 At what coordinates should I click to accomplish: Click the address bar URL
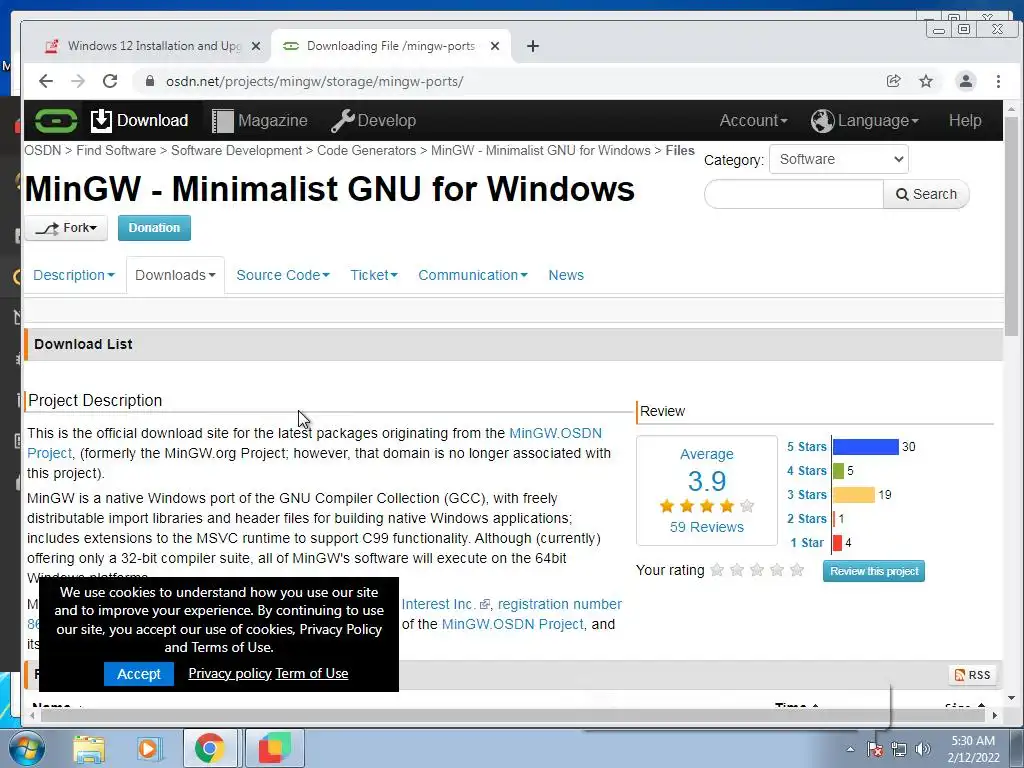point(314,81)
